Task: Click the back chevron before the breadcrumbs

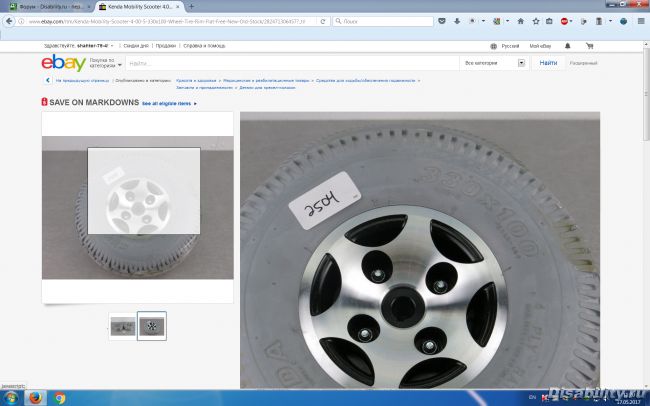Action: point(48,80)
